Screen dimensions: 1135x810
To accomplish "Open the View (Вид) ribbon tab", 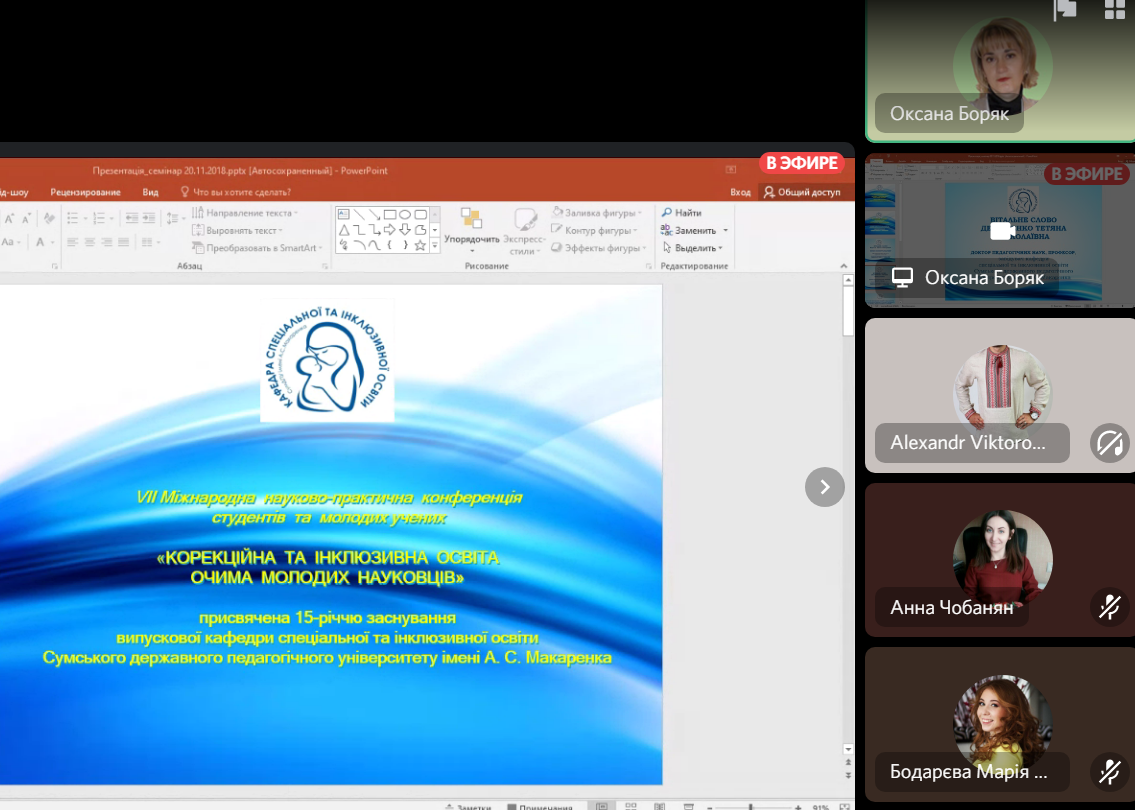I will click(150, 192).
